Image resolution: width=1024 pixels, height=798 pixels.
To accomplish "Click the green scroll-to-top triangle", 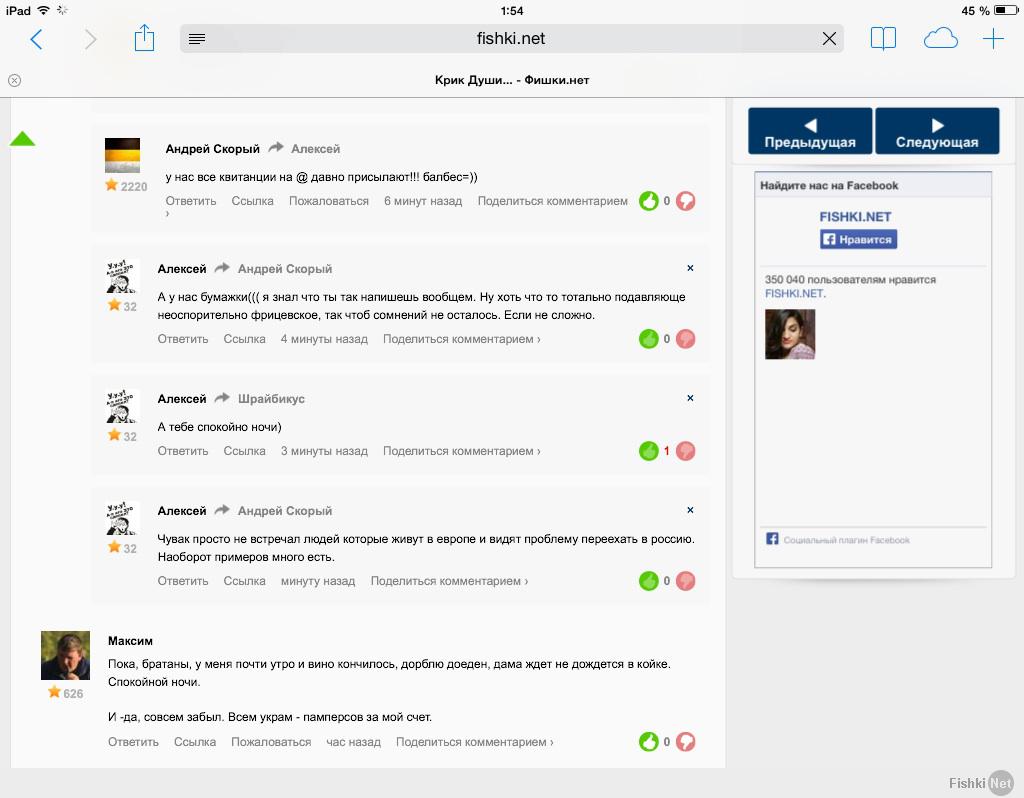I will [22, 138].
